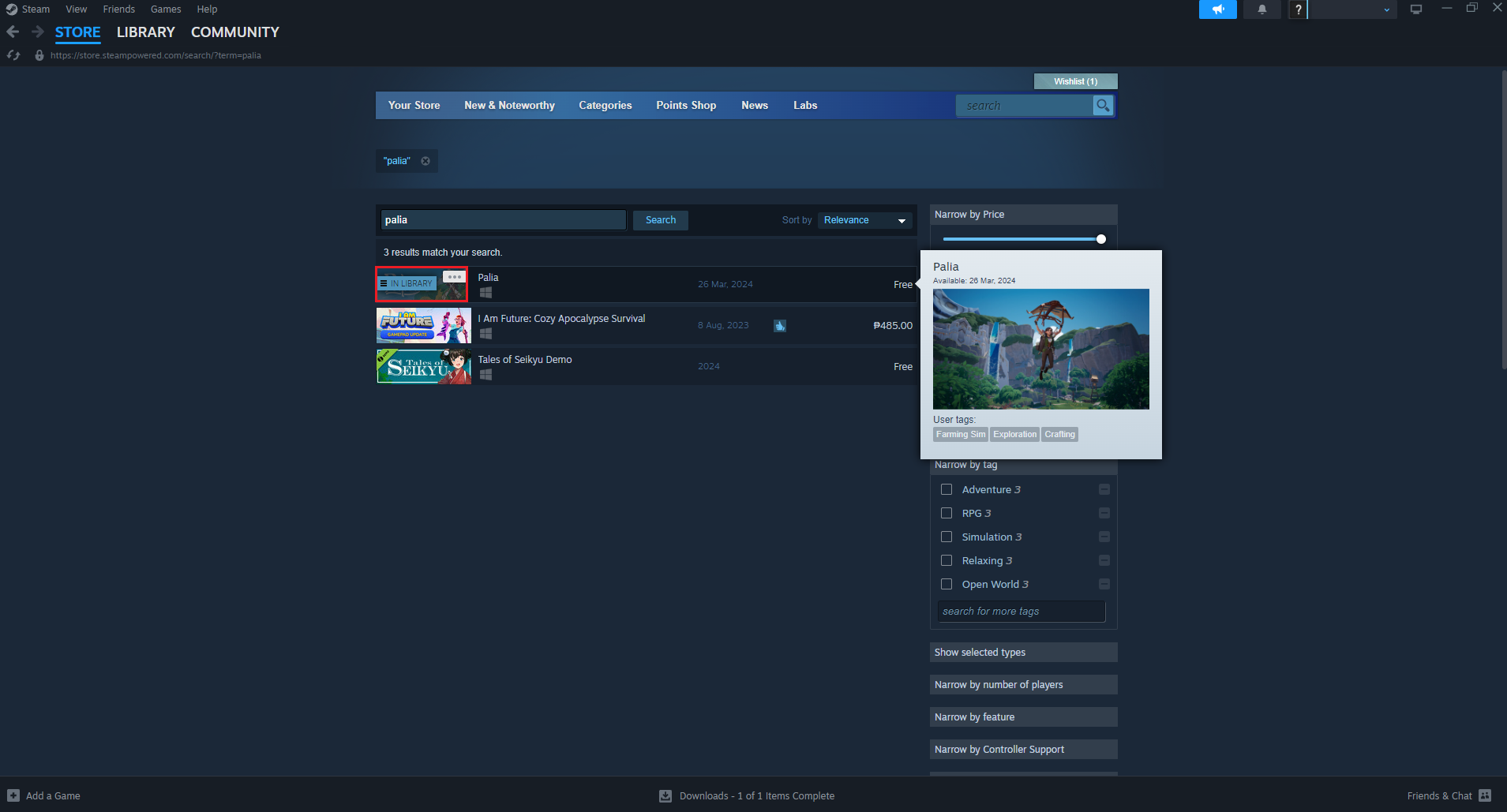The width and height of the screenshot is (1507, 812).
Task: Open Tales of Seikyu Demo thumbnail
Action: (424, 366)
